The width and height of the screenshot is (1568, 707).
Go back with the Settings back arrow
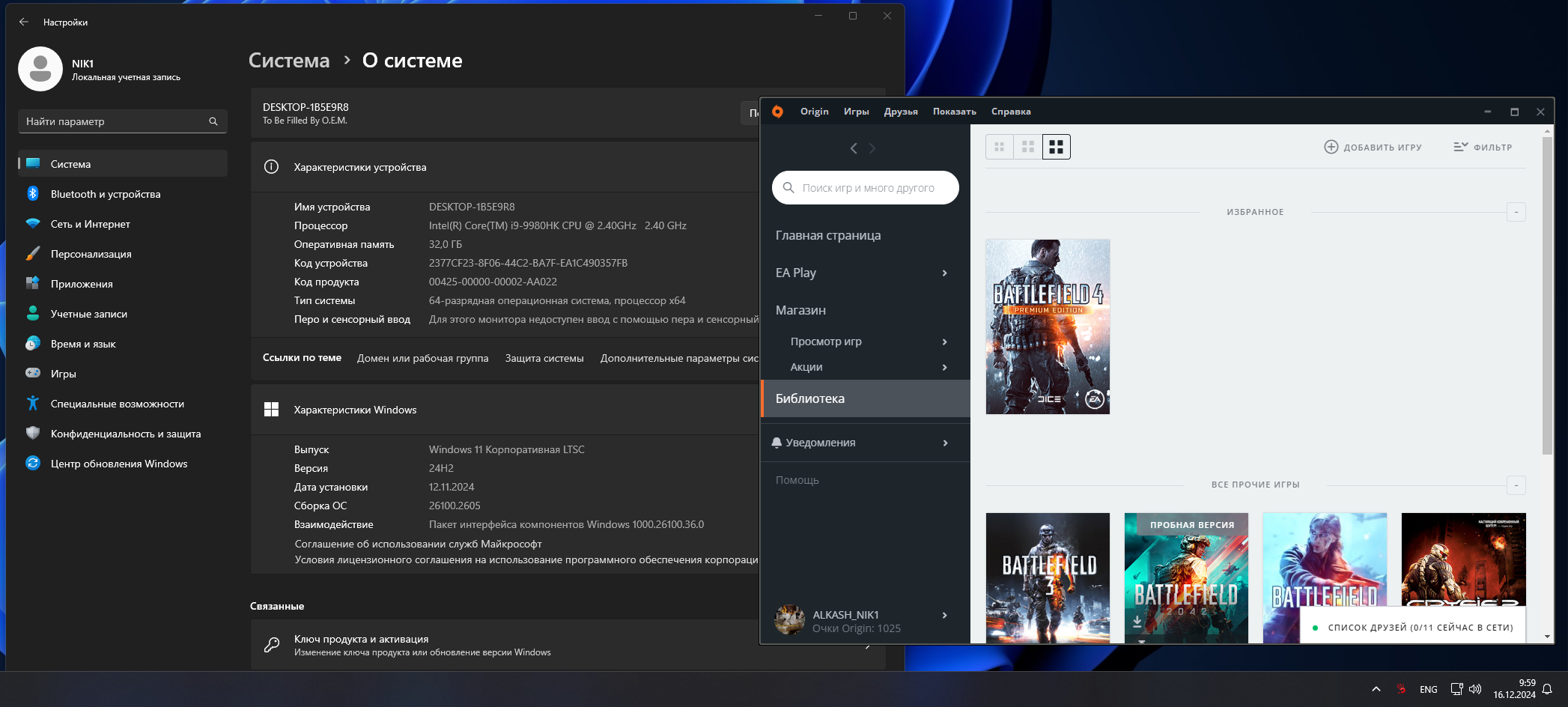24,22
